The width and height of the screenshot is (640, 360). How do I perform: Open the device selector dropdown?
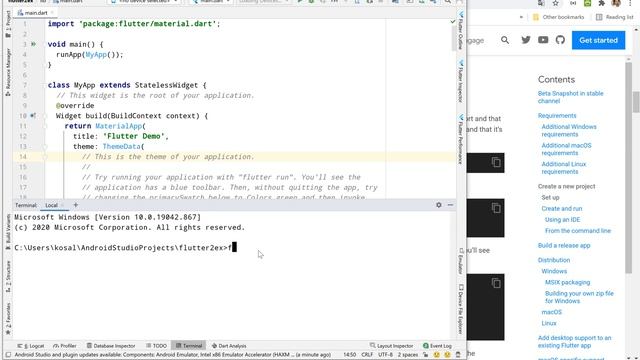point(144,2)
